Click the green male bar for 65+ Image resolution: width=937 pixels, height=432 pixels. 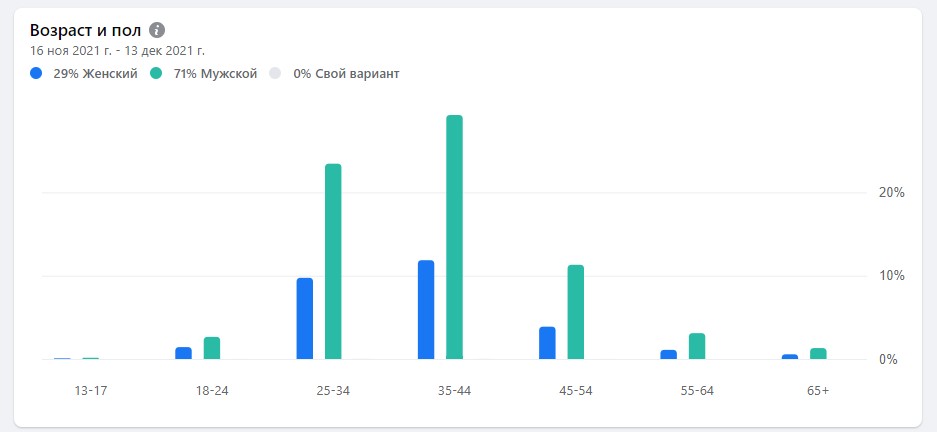pyautogui.click(x=818, y=353)
